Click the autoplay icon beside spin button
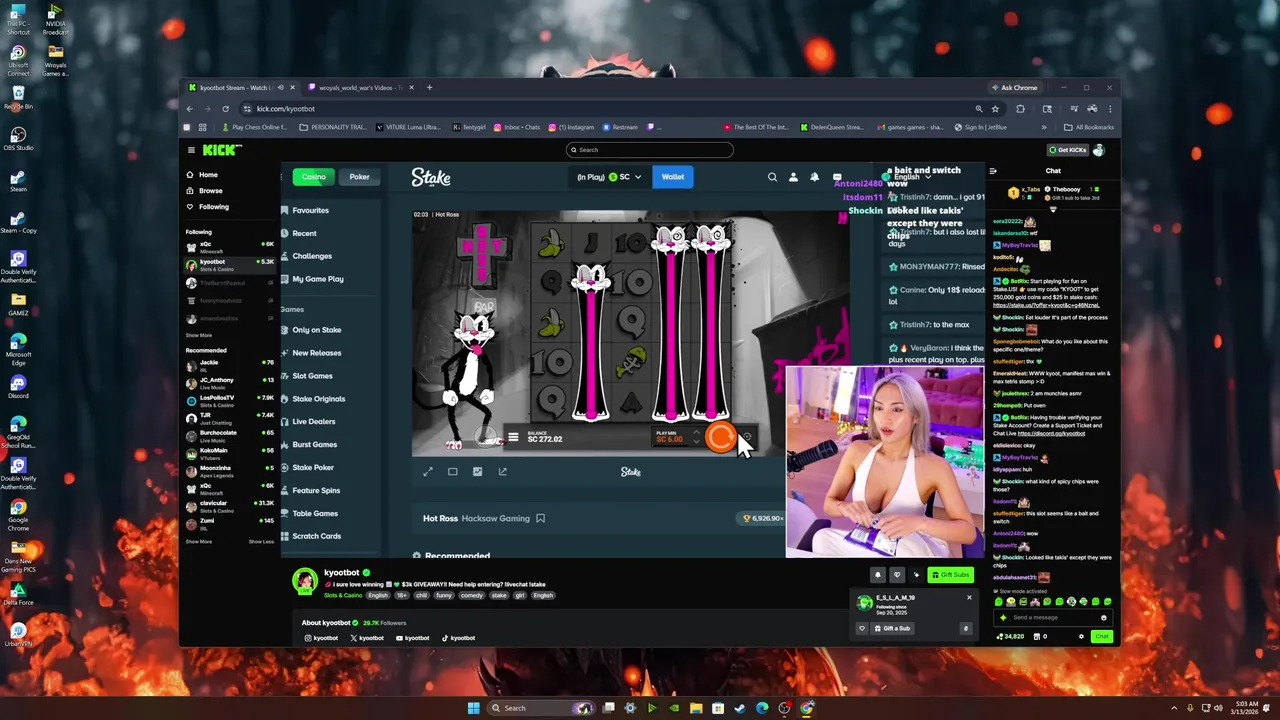The image size is (1280, 720). click(x=748, y=437)
